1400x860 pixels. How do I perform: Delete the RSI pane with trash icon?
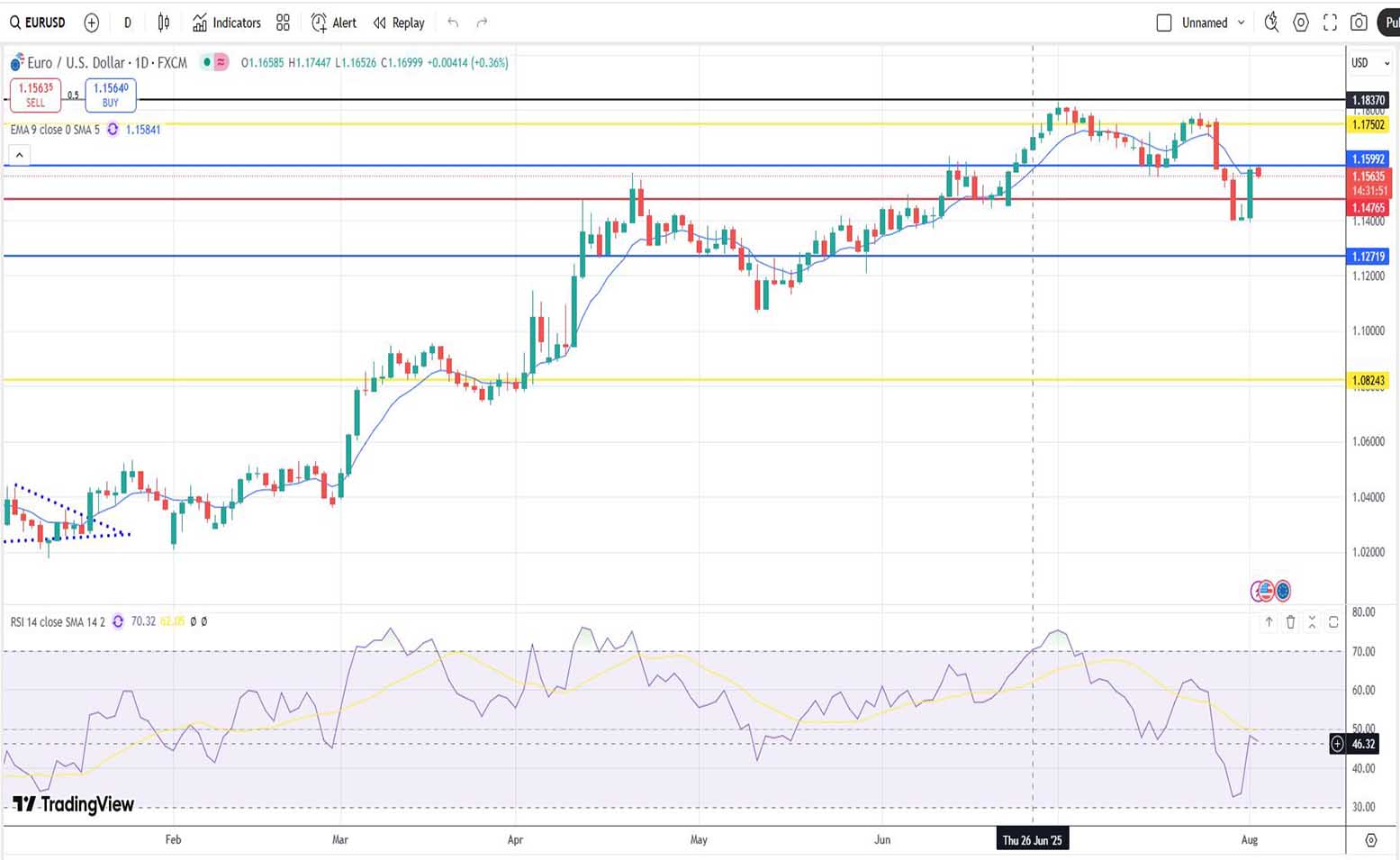(1290, 621)
